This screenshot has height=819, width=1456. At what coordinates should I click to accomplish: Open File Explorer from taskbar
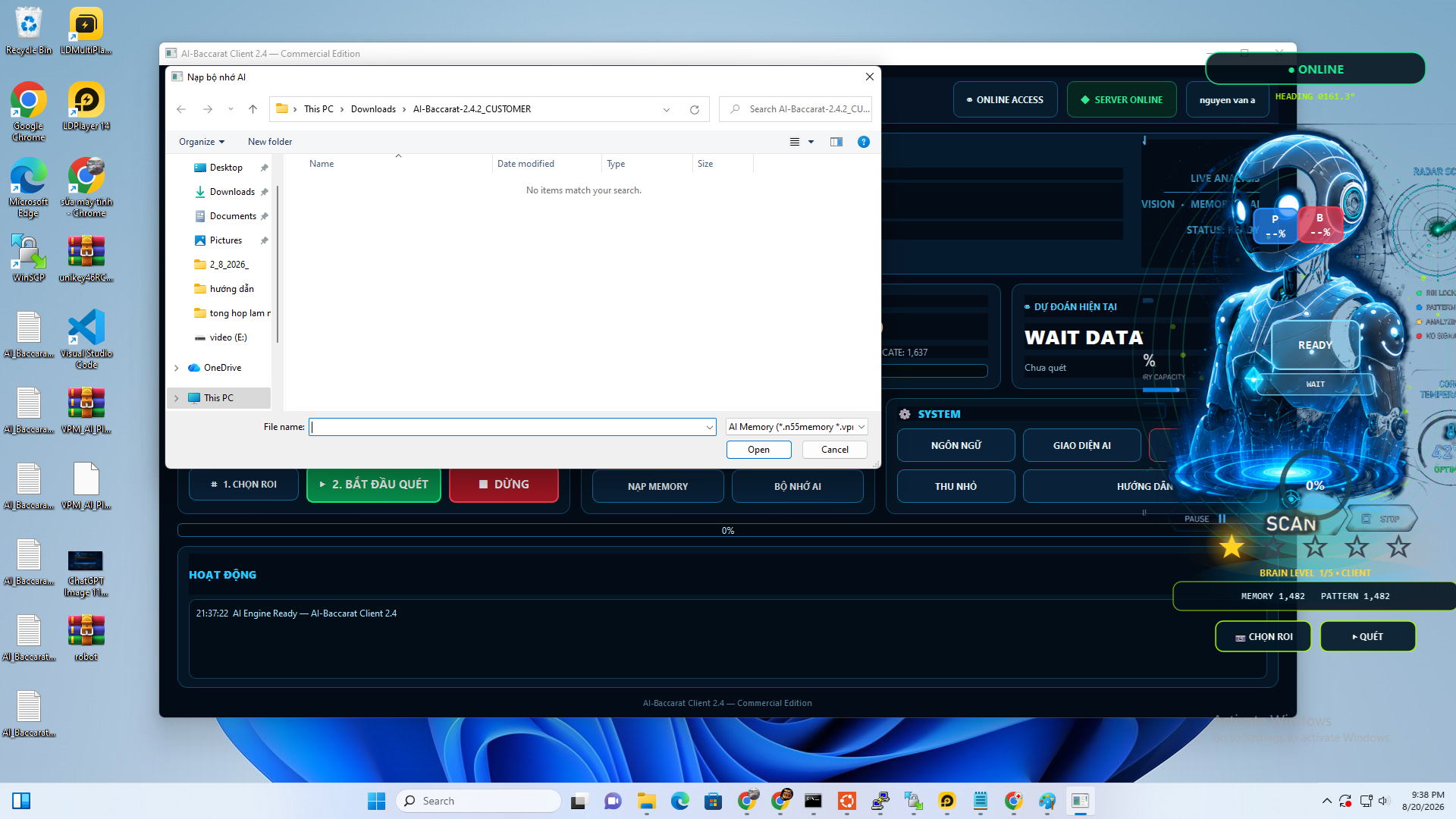646,801
